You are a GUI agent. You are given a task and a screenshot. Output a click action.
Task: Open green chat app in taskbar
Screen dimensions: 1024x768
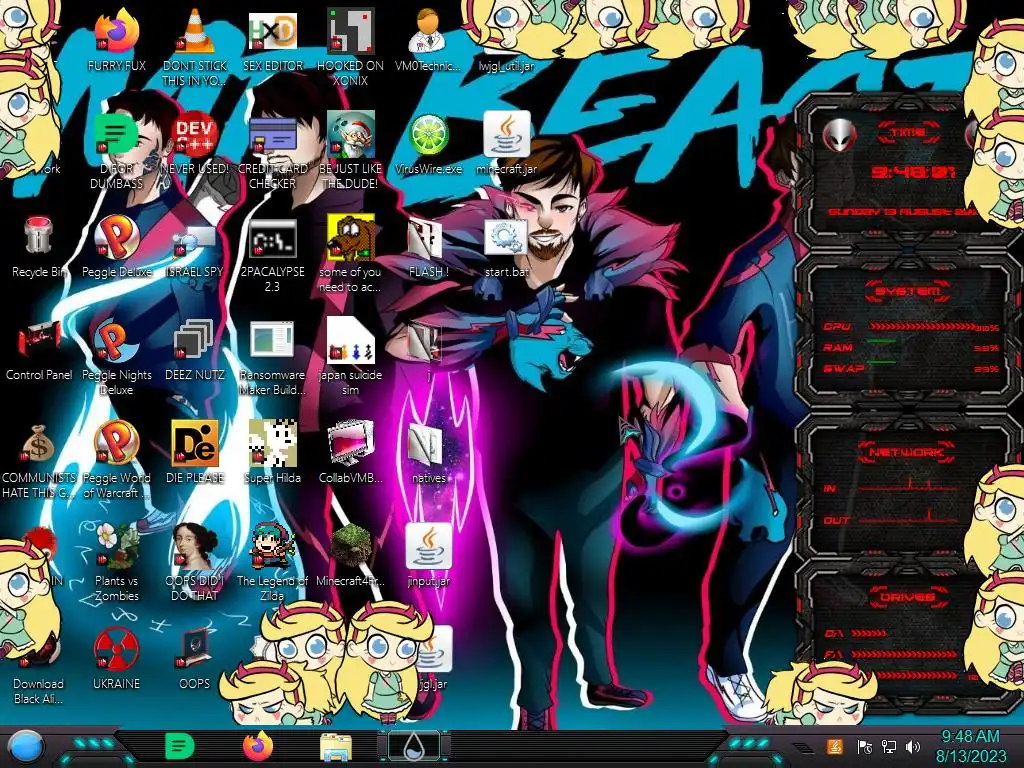[x=180, y=746]
